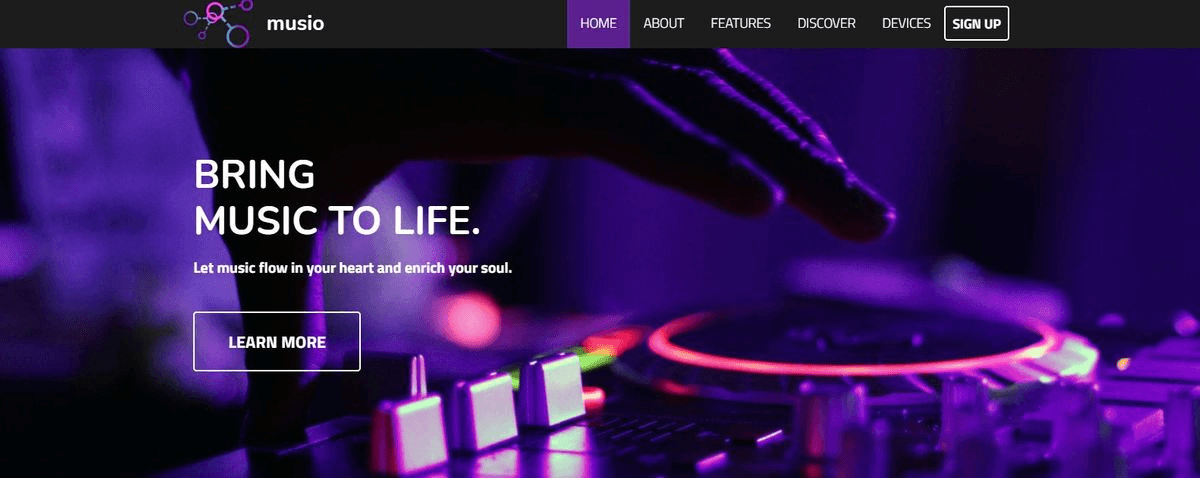The image size is (1200, 478).
Task: Open the ABOUT section from navbar
Action: point(664,23)
